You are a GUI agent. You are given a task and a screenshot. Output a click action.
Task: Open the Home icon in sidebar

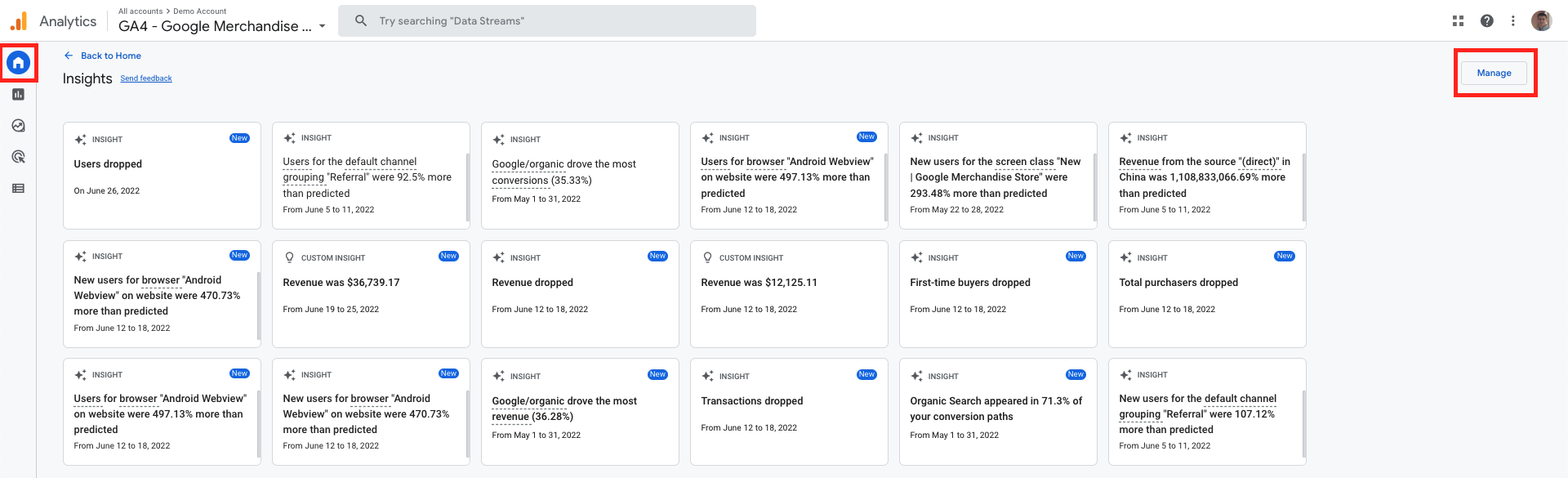pyautogui.click(x=18, y=63)
